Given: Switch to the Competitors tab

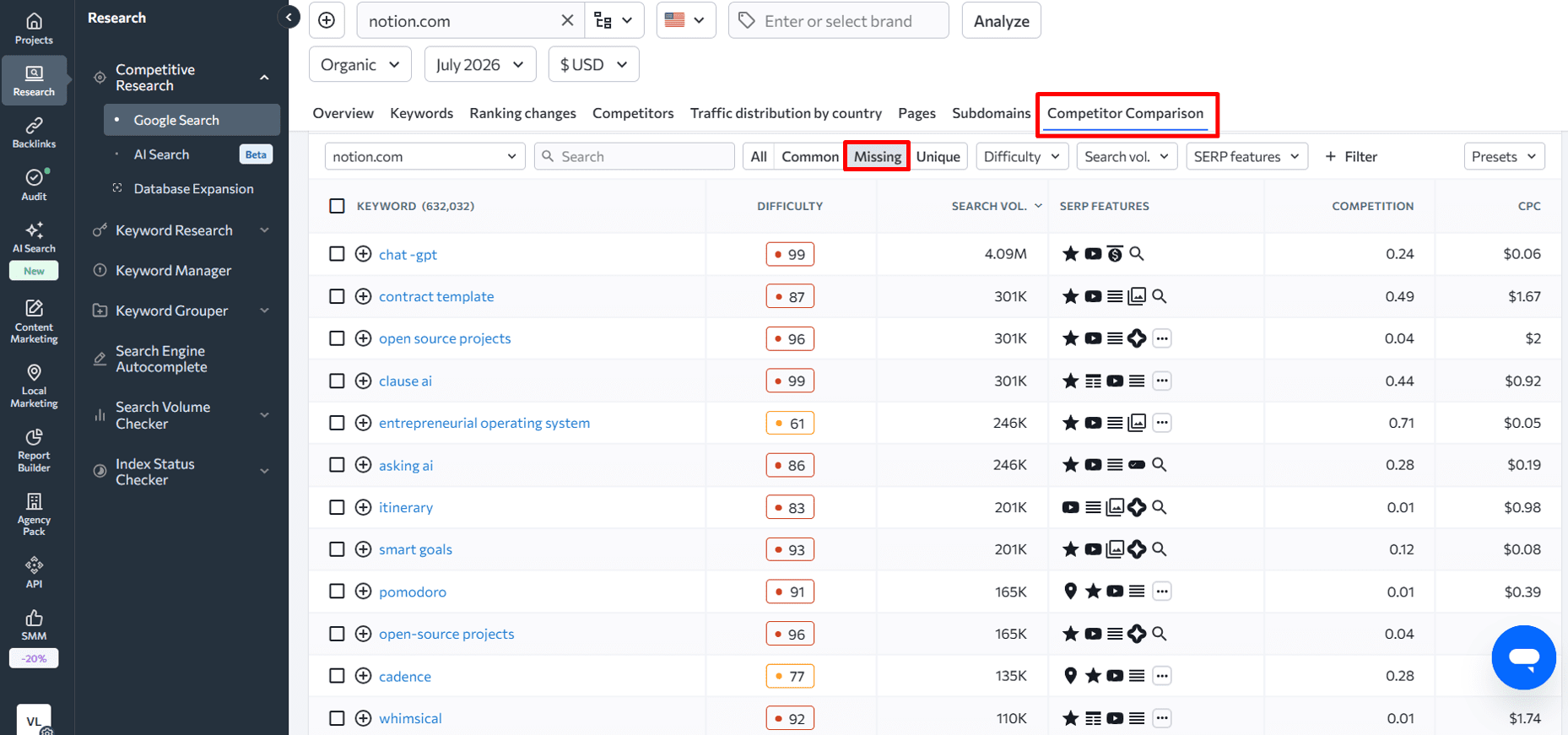Looking at the screenshot, I should [x=633, y=113].
